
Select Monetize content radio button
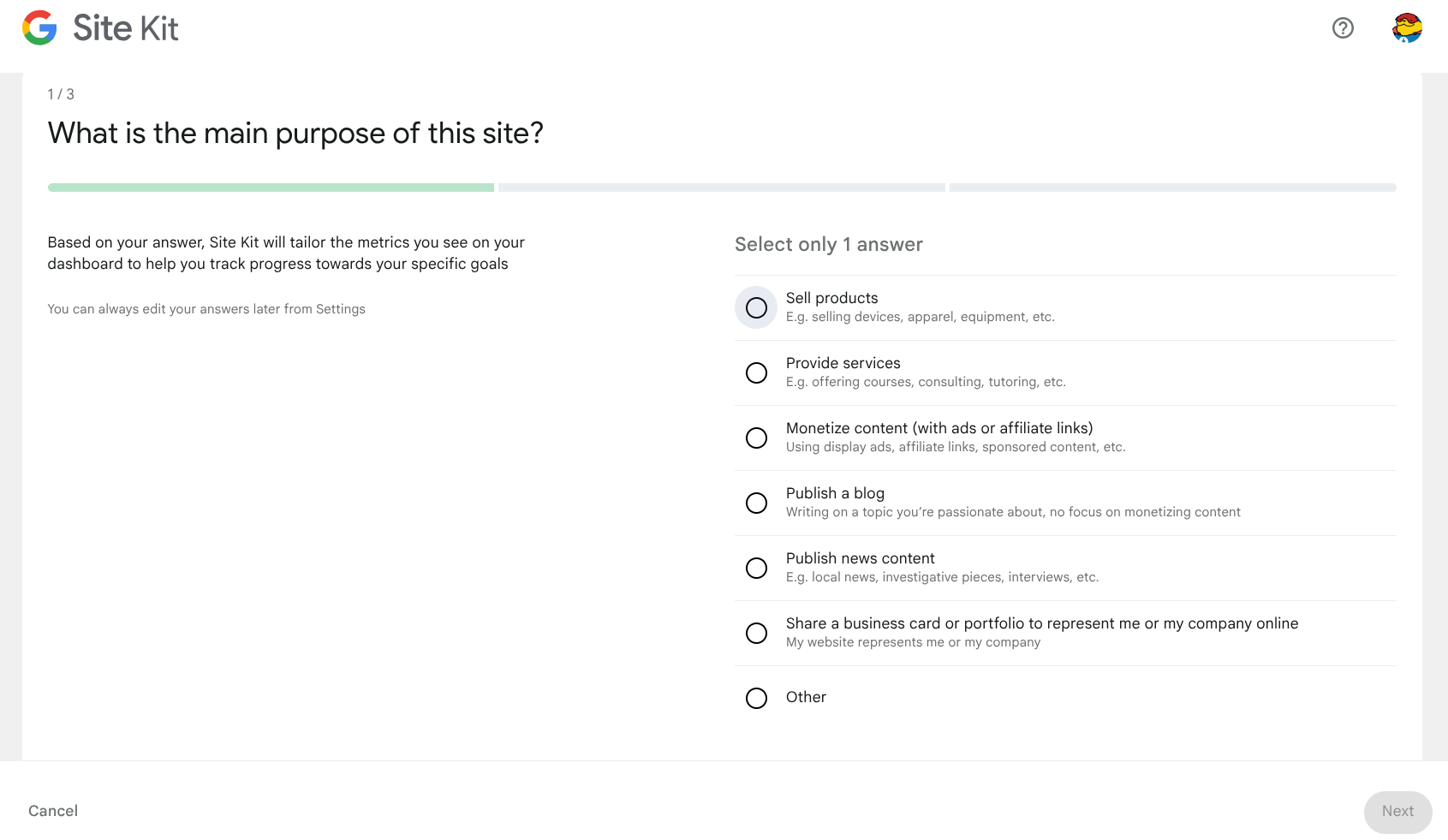756,438
